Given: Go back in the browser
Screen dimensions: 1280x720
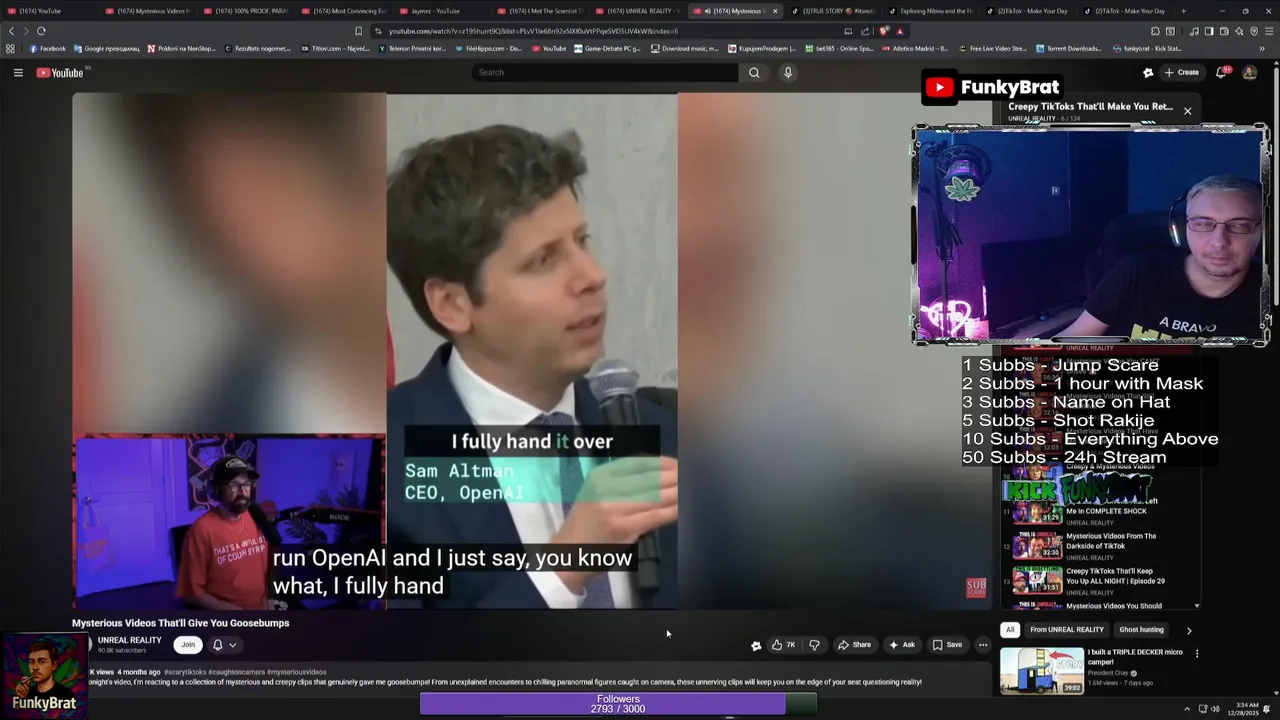Looking at the screenshot, I should tap(11, 31).
